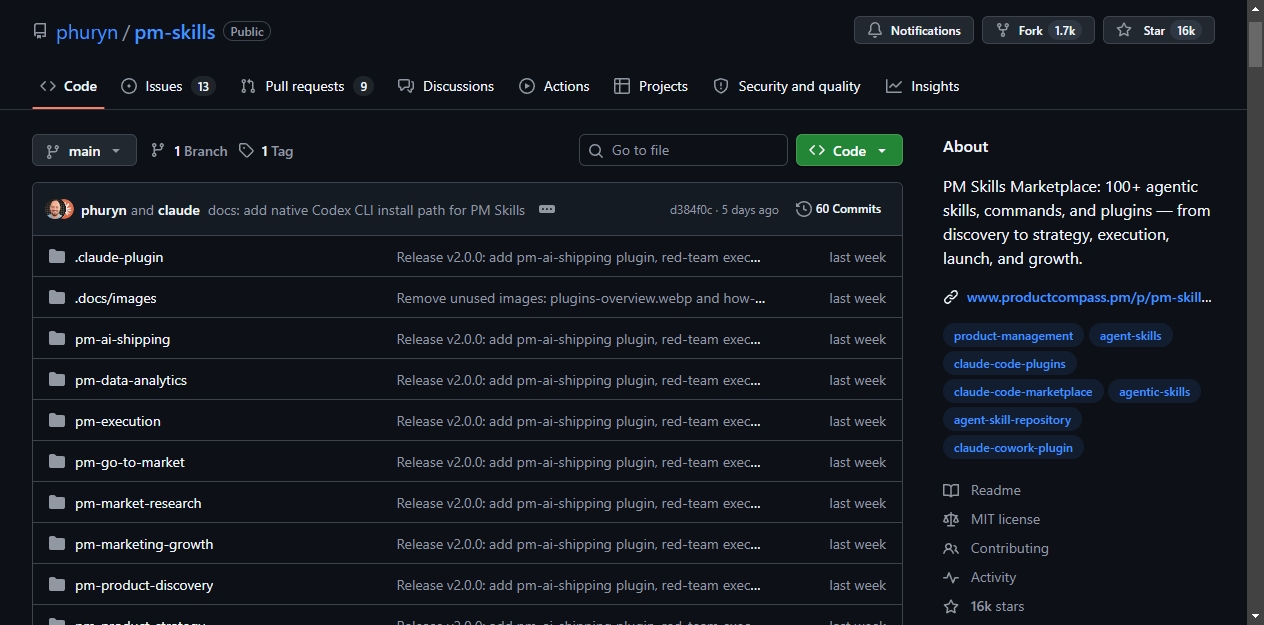Open the pm-ai-shipping folder
The height and width of the screenshot is (625, 1264).
click(123, 339)
